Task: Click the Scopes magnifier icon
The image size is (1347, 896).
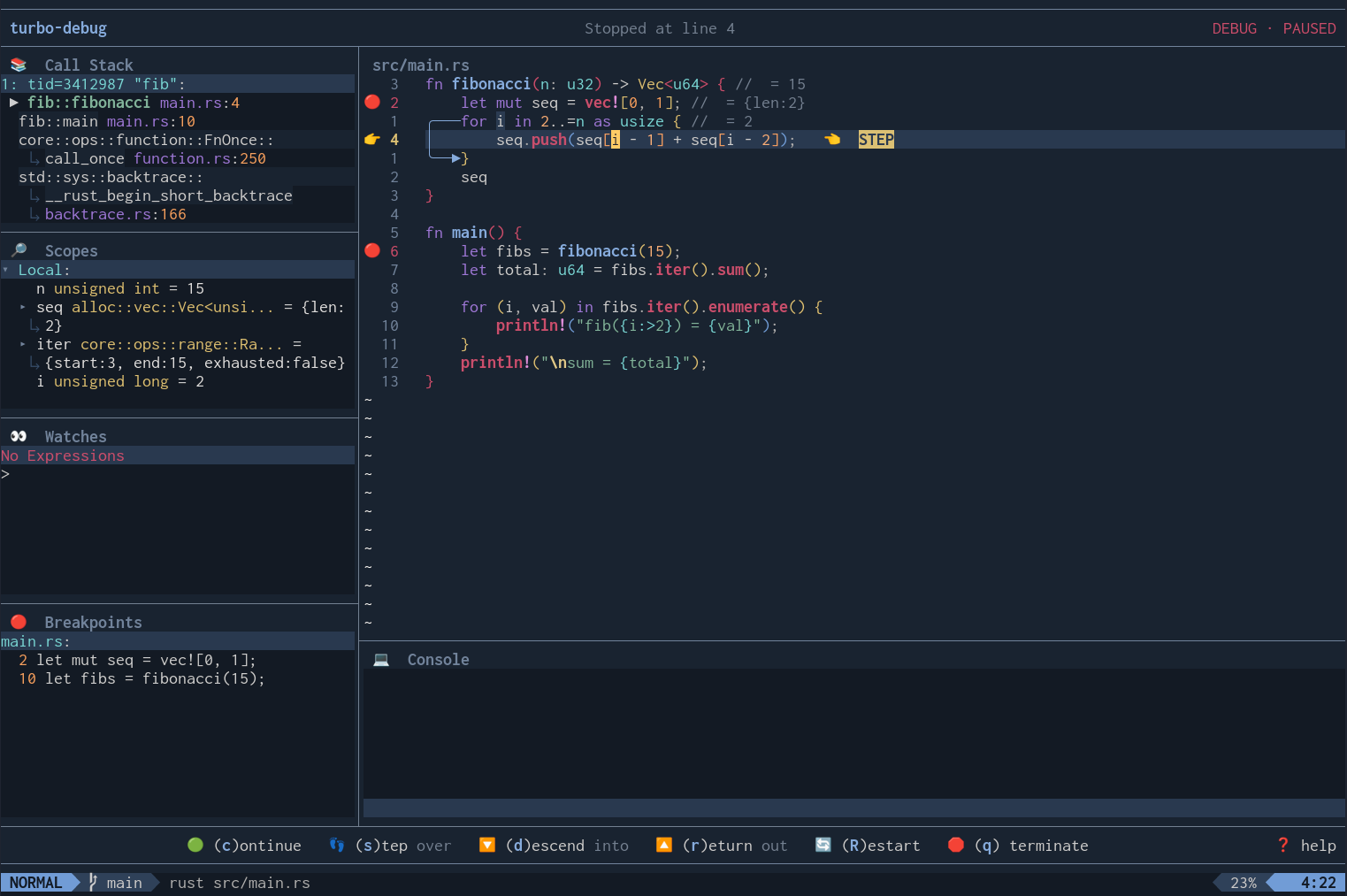Action: point(19,250)
